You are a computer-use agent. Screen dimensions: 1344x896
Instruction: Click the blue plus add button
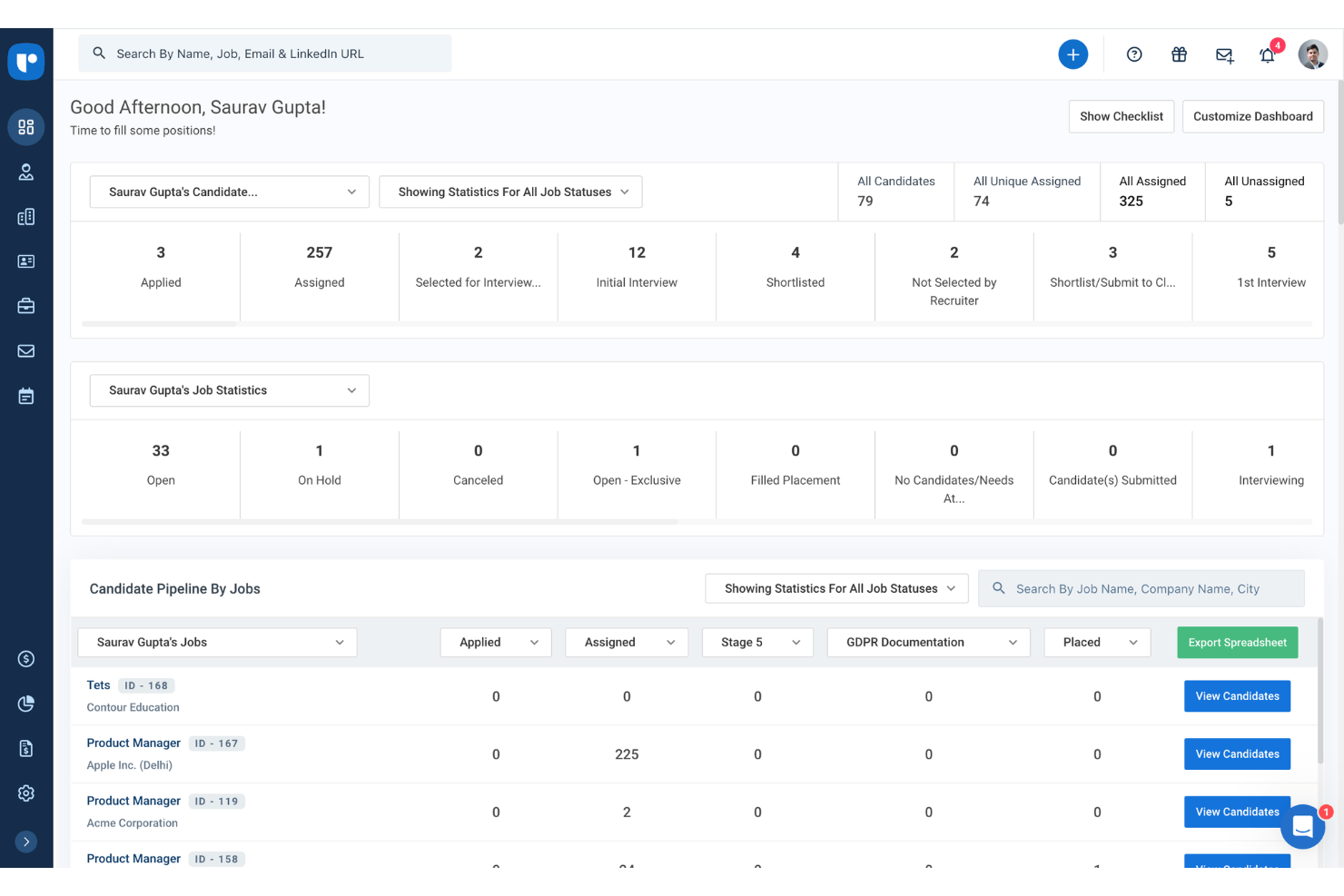tap(1072, 54)
